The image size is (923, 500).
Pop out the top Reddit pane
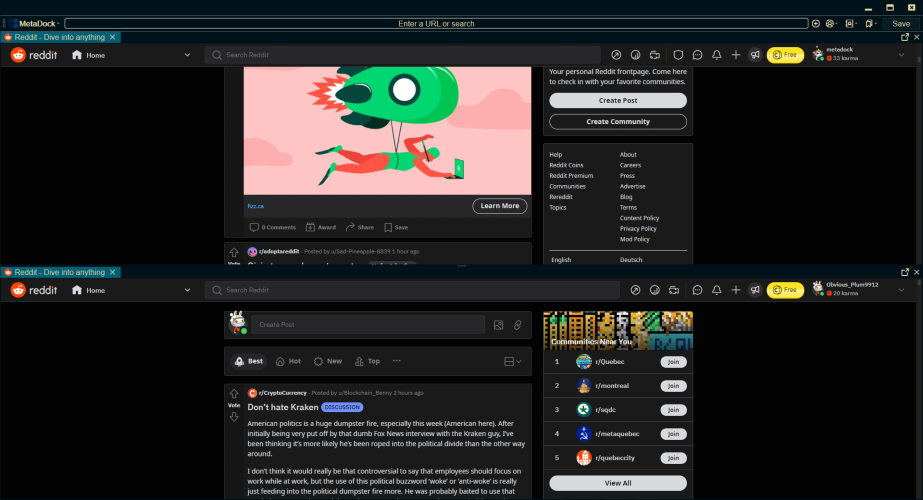tap(905, 37)
